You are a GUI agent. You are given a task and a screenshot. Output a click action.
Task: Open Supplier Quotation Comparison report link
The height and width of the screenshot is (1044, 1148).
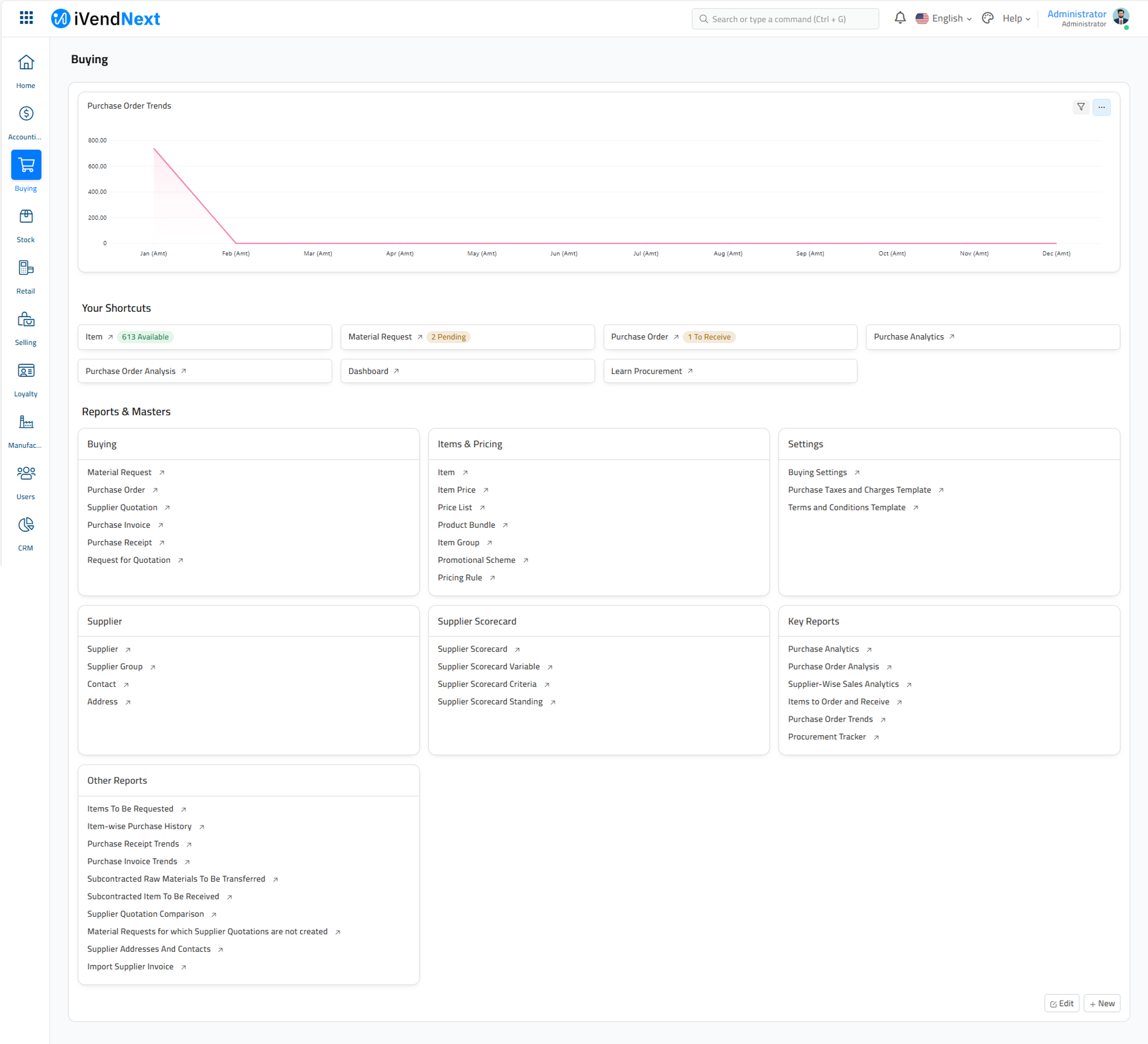(x=146, y=913)
